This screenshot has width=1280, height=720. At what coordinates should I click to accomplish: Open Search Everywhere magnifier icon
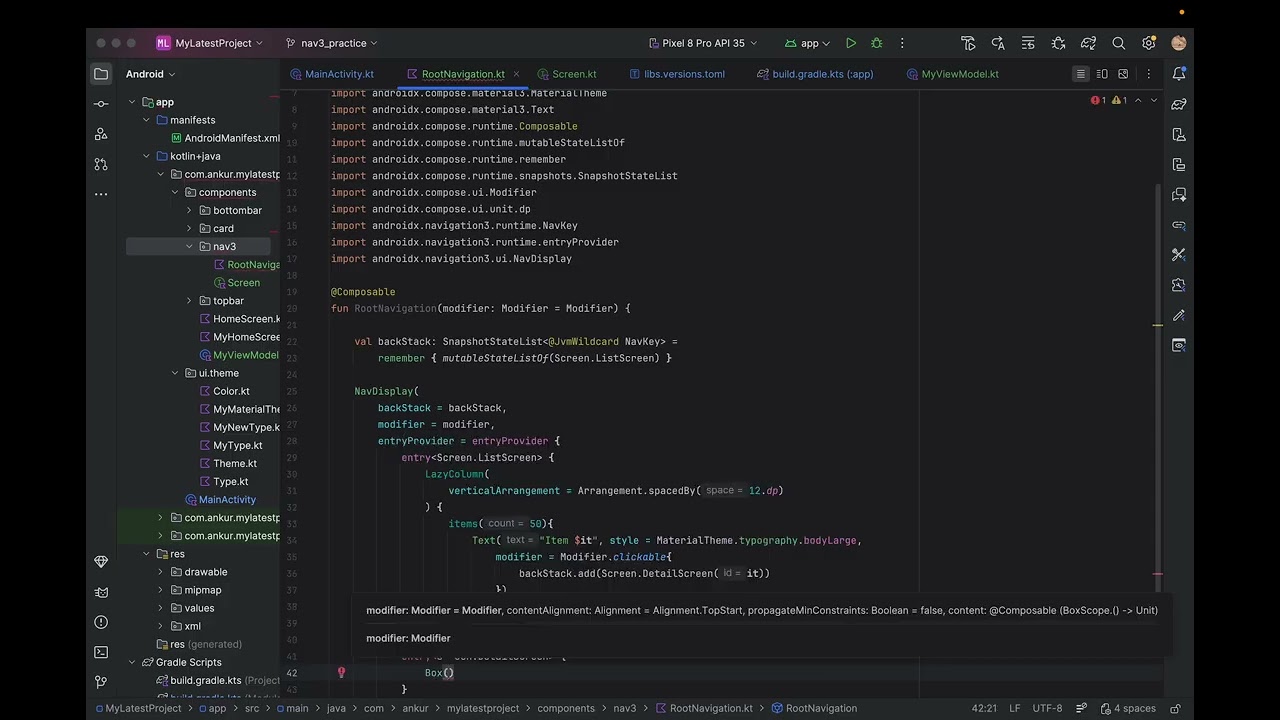pyautogui.click(x=1119, y=43)
